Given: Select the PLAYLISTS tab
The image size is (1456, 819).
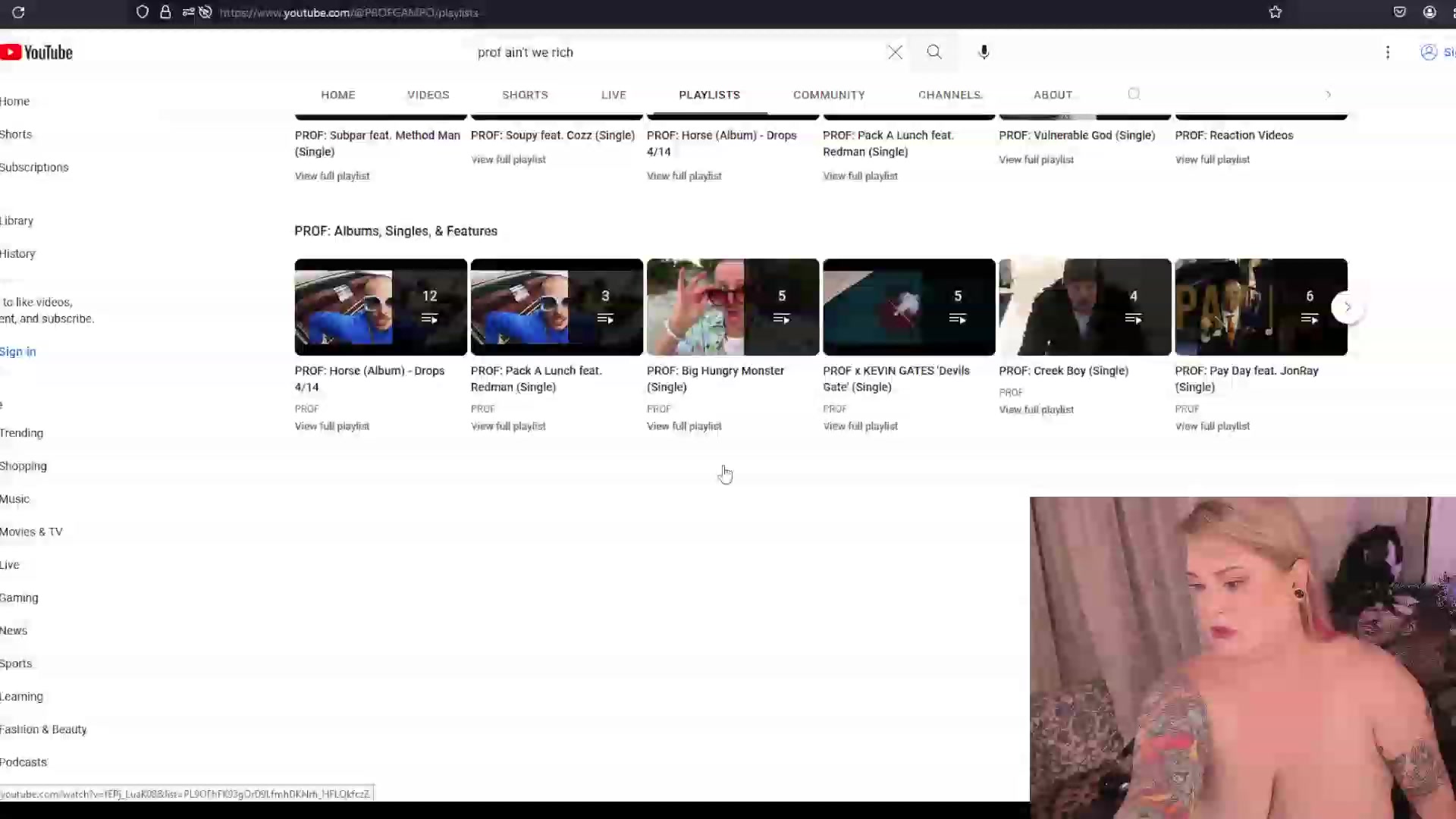Looking at the screenshot, I should [709, 95].
